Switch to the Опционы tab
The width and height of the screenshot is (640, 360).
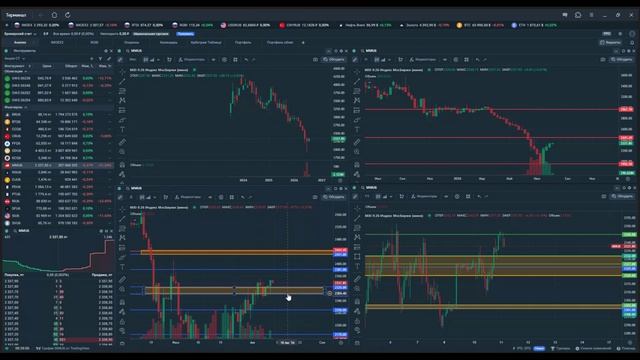coord(131,42)
